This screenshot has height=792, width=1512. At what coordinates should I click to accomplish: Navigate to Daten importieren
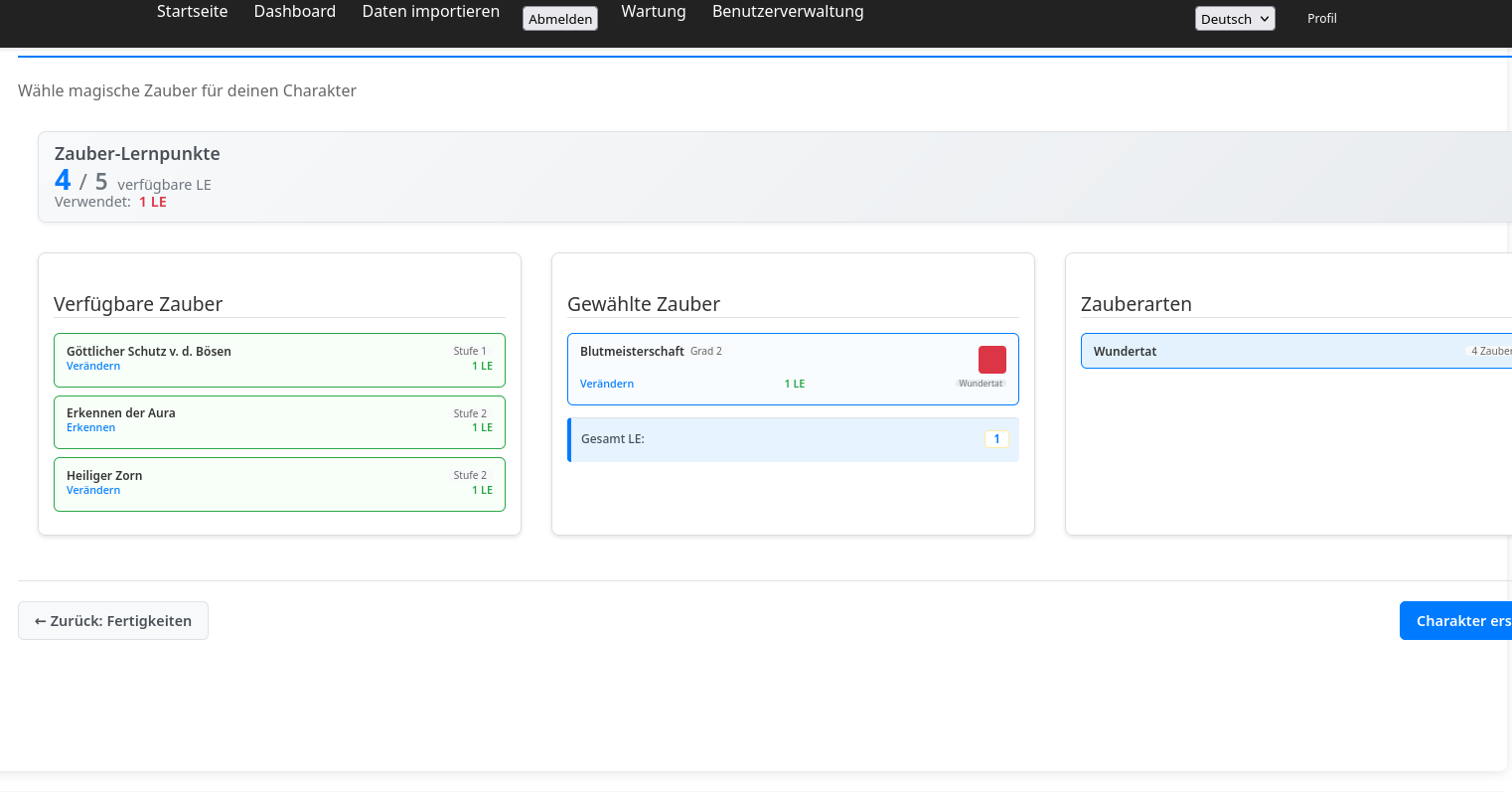coord(430,12)
